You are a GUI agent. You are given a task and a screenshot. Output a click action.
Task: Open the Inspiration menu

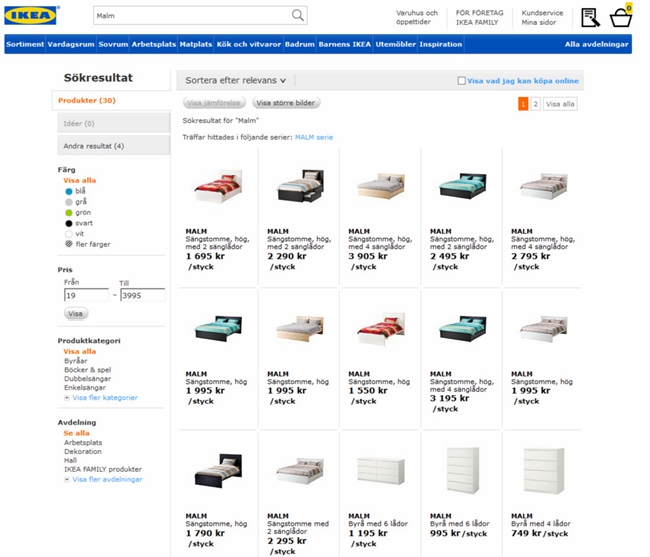pos(440,44)
